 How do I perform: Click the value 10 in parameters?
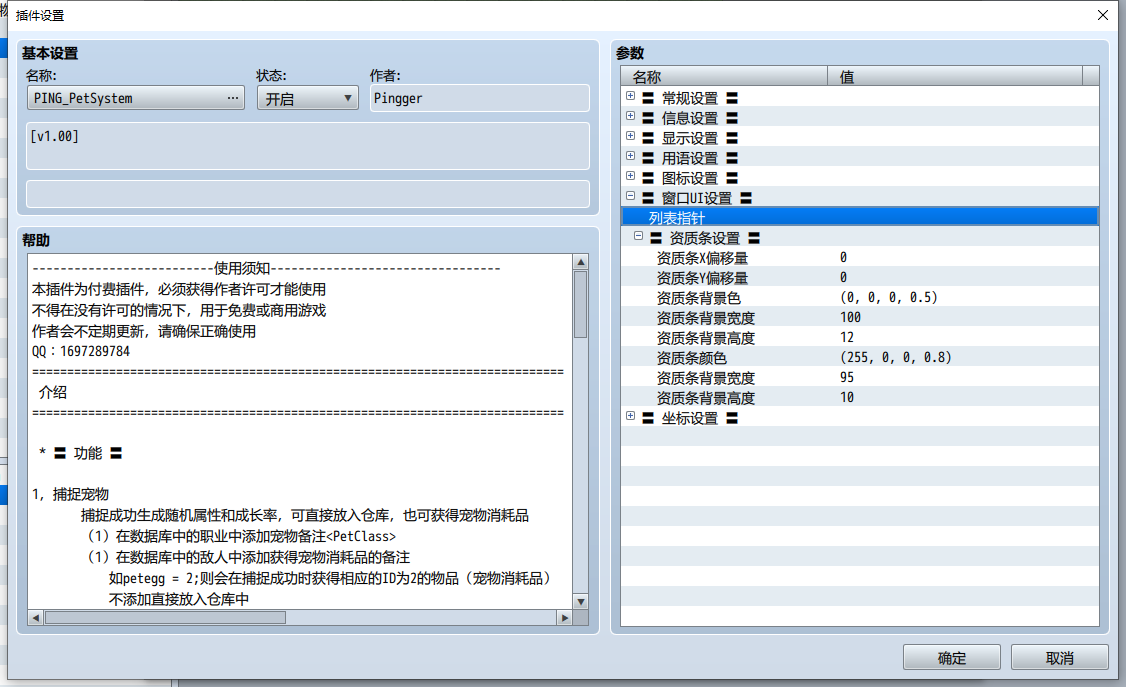pos(847,398)
